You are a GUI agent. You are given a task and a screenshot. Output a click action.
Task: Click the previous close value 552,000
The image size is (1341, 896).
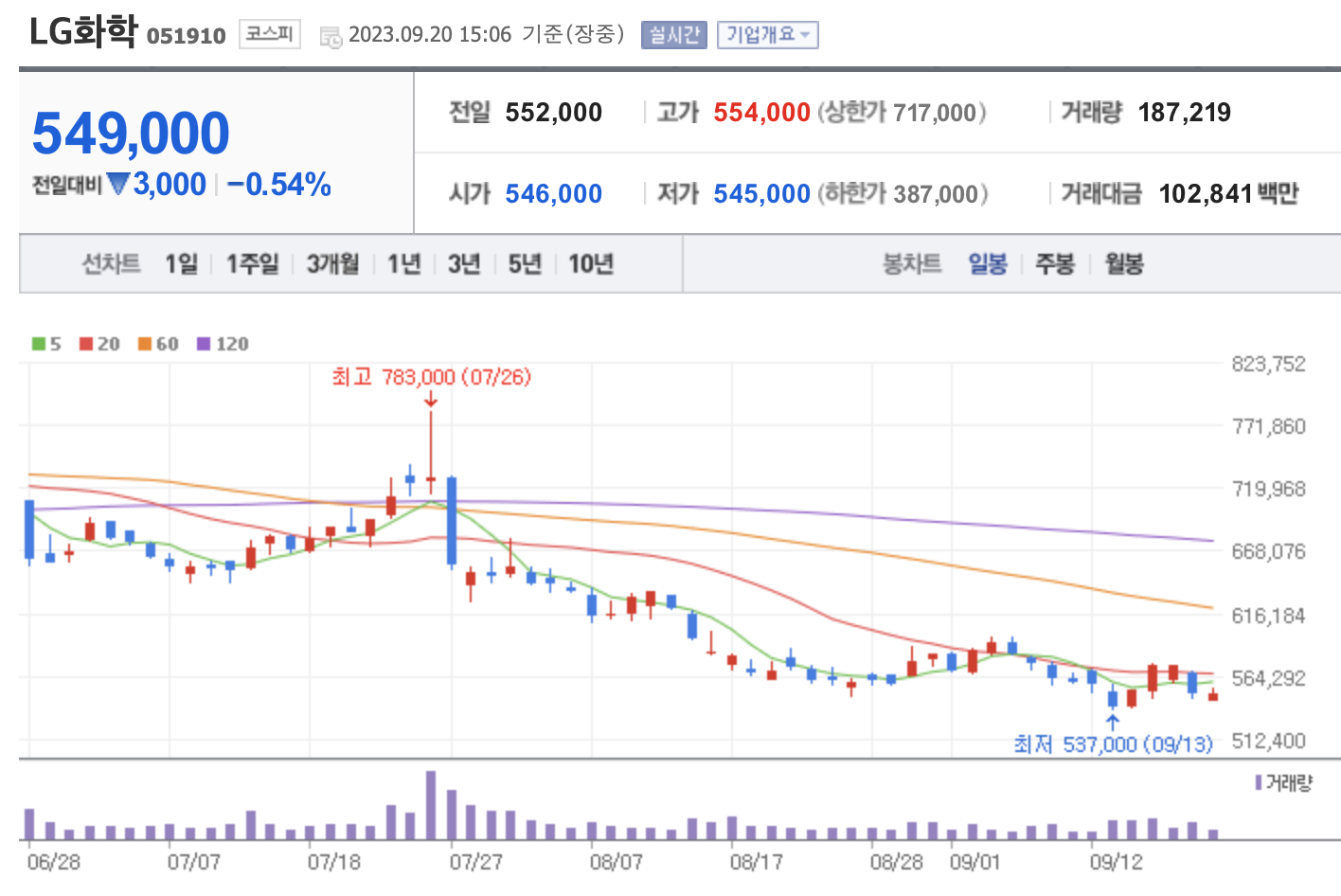[x=554, y=113]
